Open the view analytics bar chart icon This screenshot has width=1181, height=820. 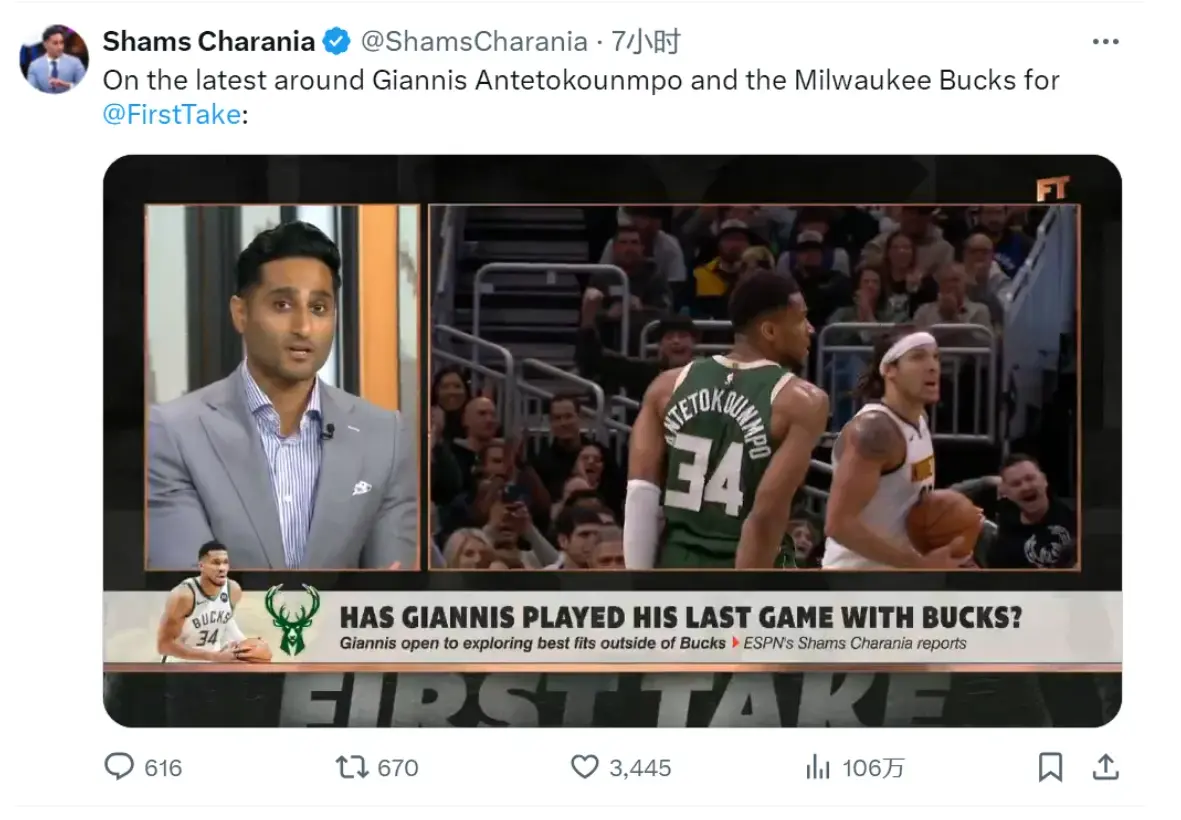click(x=818, y=767)
